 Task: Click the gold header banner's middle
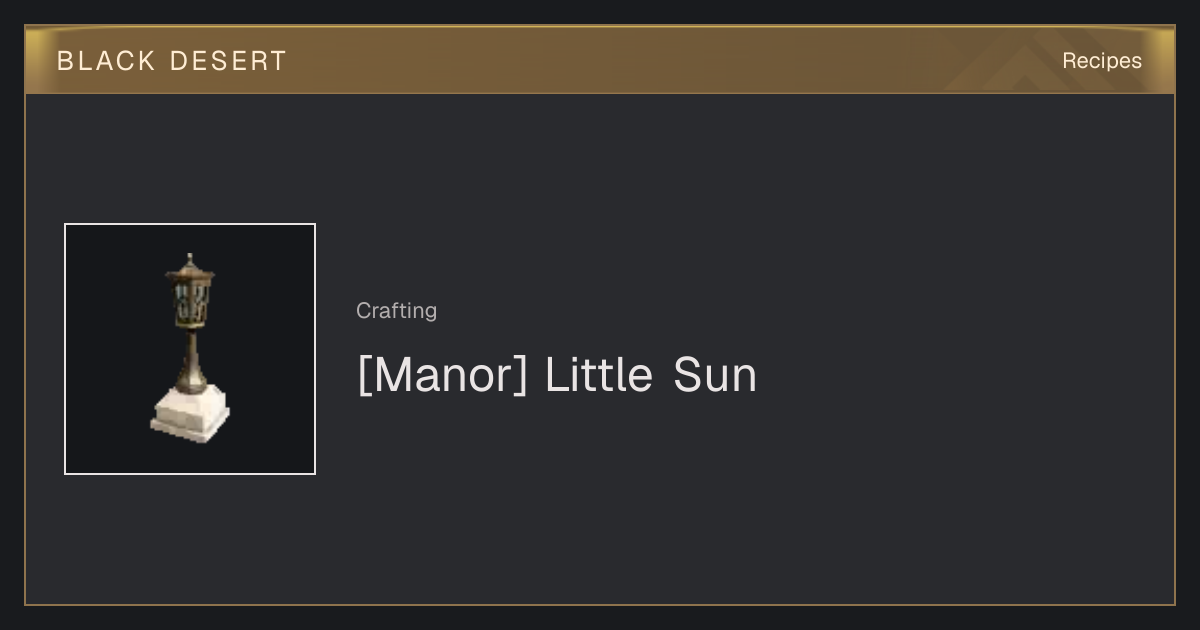(600, 60)
